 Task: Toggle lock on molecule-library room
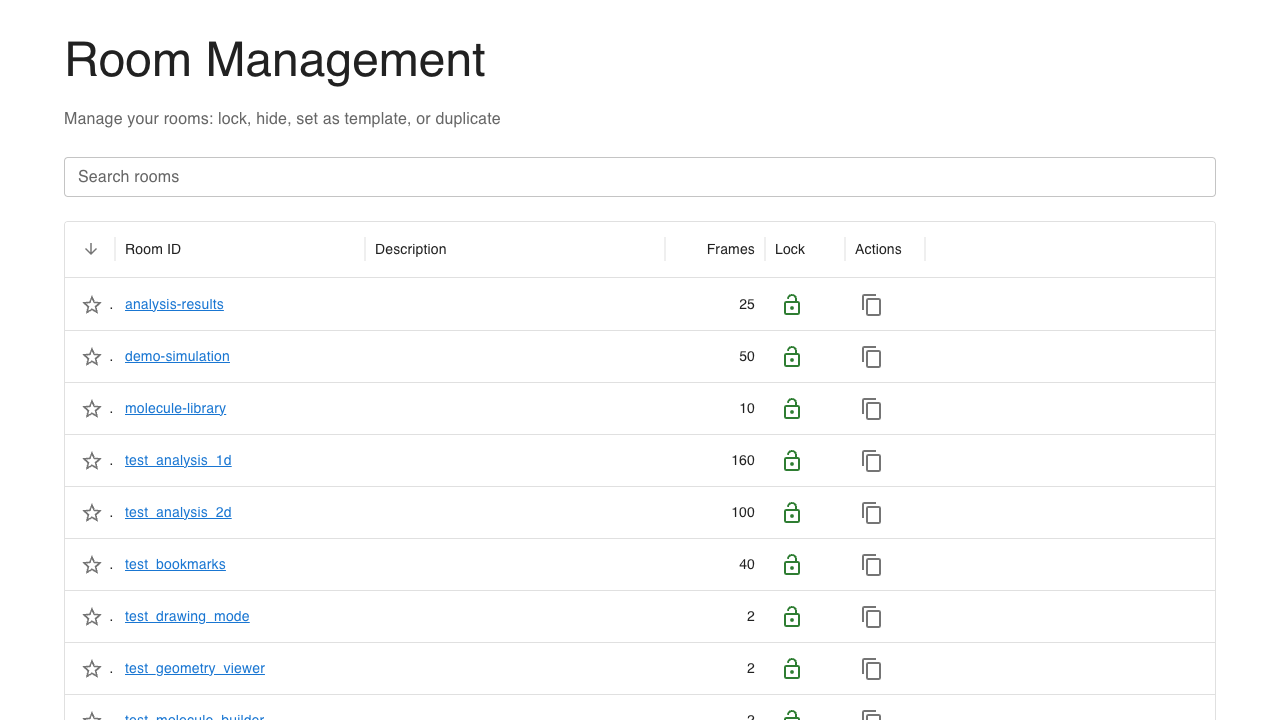tap(792, 408)
